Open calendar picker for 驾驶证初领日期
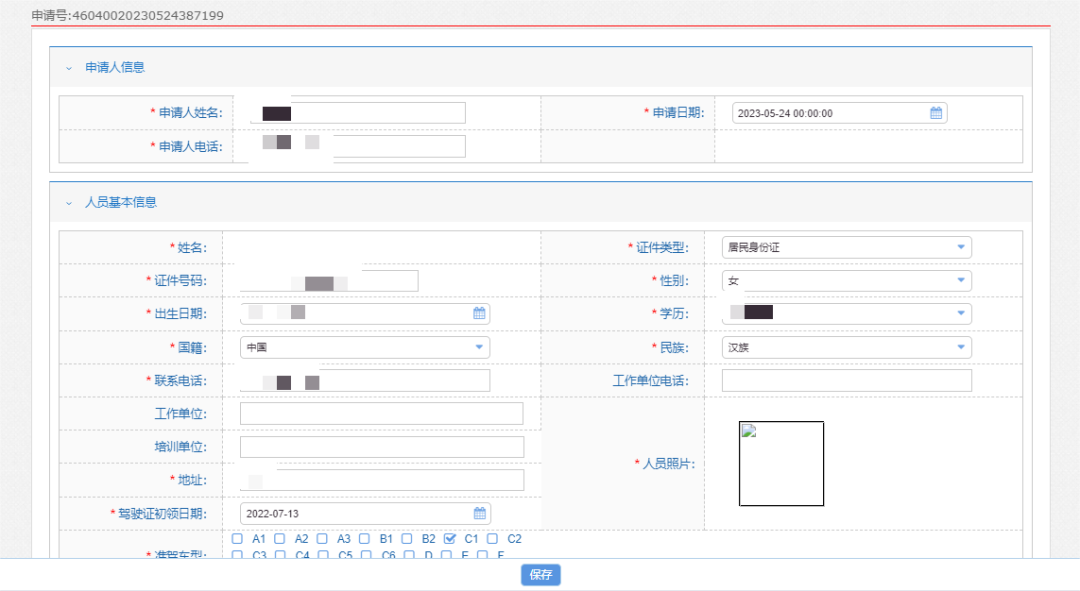The width and height of the screenshot is (1080, 591). pyautogui.click(x=479, y=513)
